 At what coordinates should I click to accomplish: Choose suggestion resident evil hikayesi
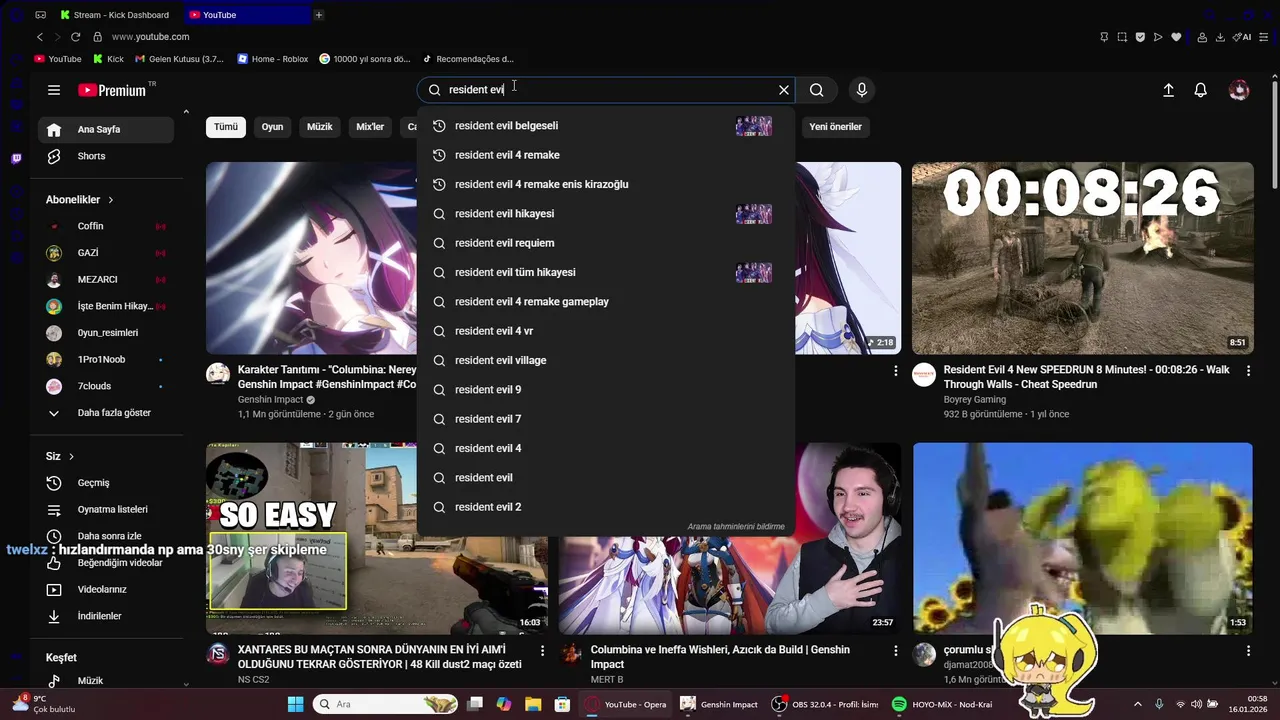[x=606, y=214]
